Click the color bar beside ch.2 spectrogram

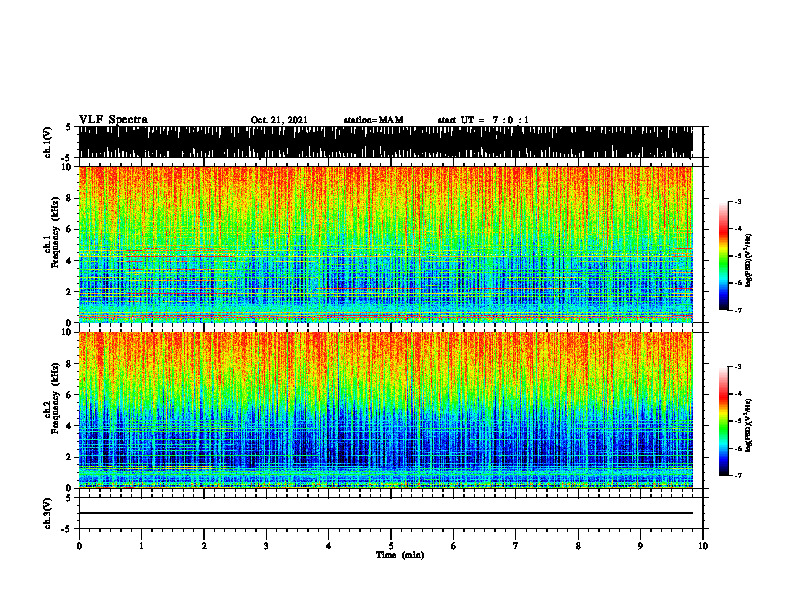tap(724, 421)
